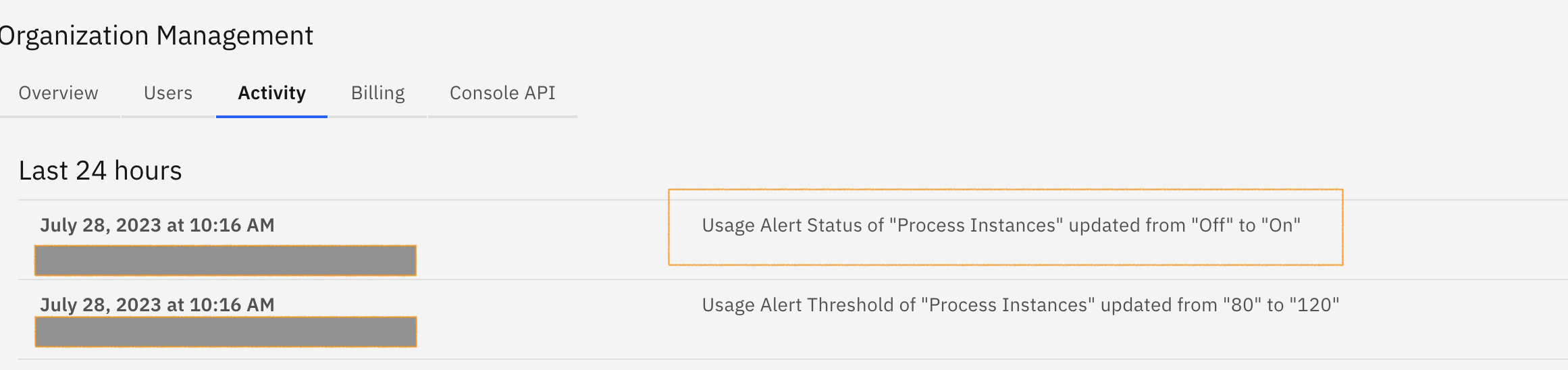Click timestamp of the Usage Alert Threshold entry
1568x370 pixels.
157,305
